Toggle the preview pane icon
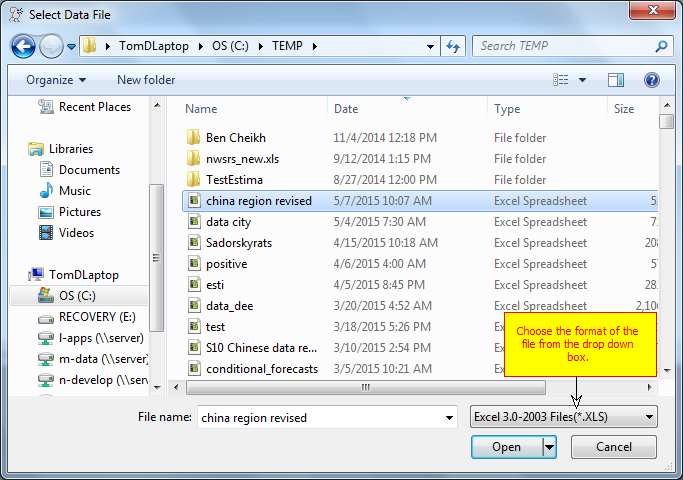This screenshot has width=683, height=480. point(616,80)
